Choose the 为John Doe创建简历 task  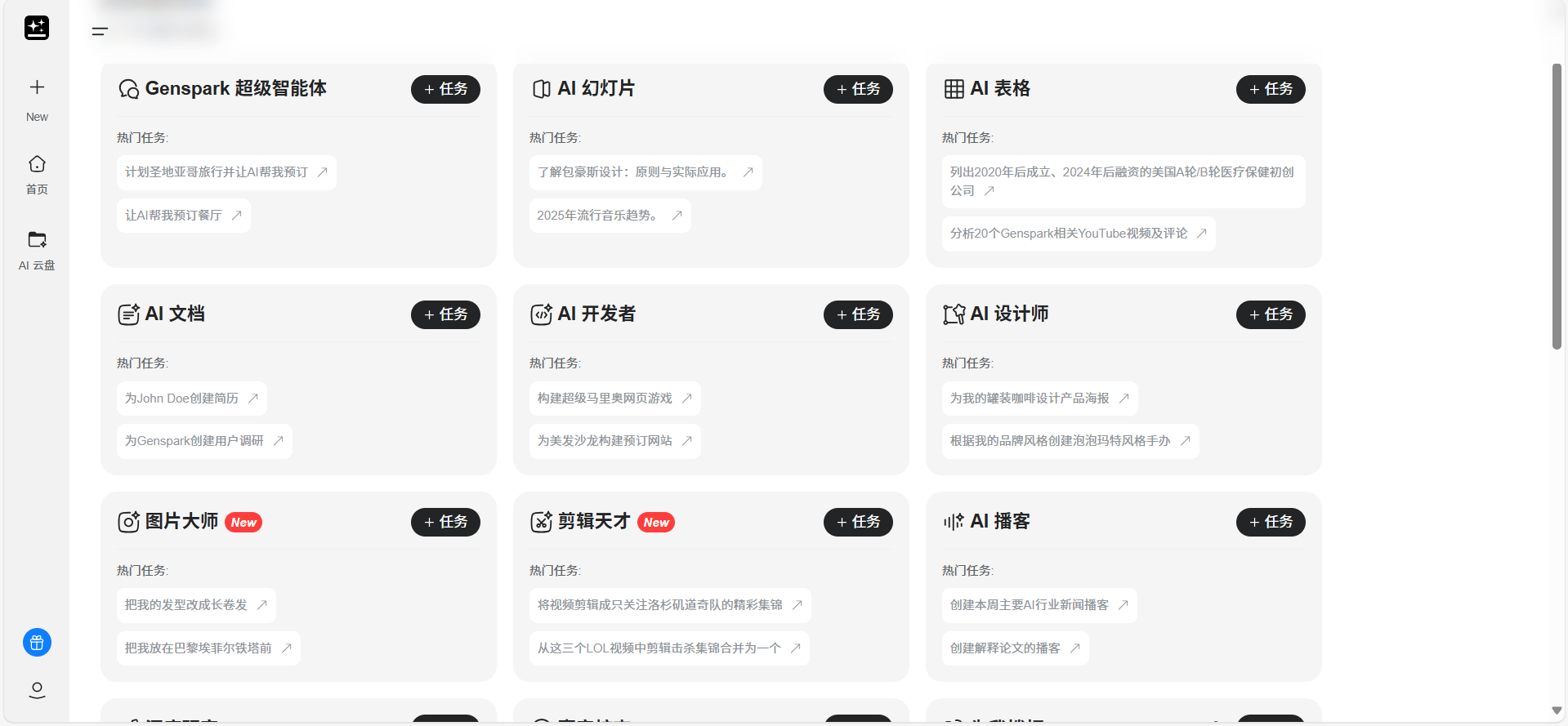[191, 399]
